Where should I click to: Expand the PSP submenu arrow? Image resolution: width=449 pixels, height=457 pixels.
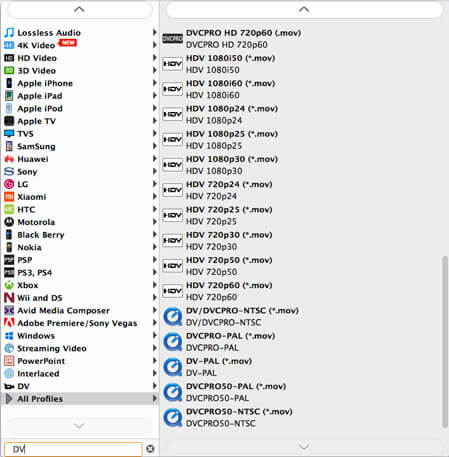[154, 260]
